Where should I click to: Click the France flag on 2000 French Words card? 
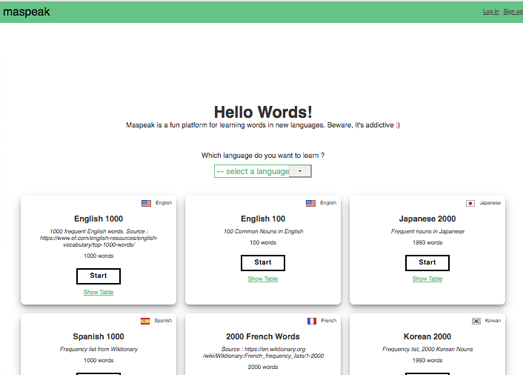[x=312, y=321]
